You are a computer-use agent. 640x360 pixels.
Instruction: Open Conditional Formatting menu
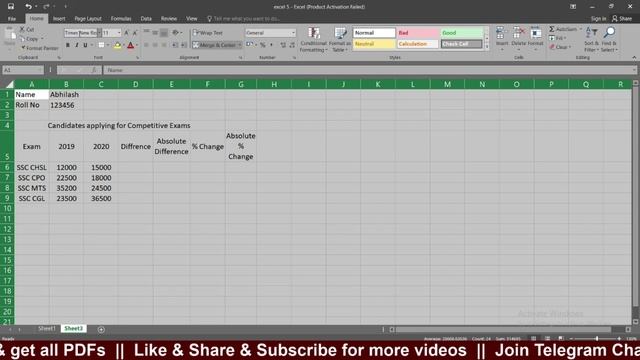click(x=313, y=40)
